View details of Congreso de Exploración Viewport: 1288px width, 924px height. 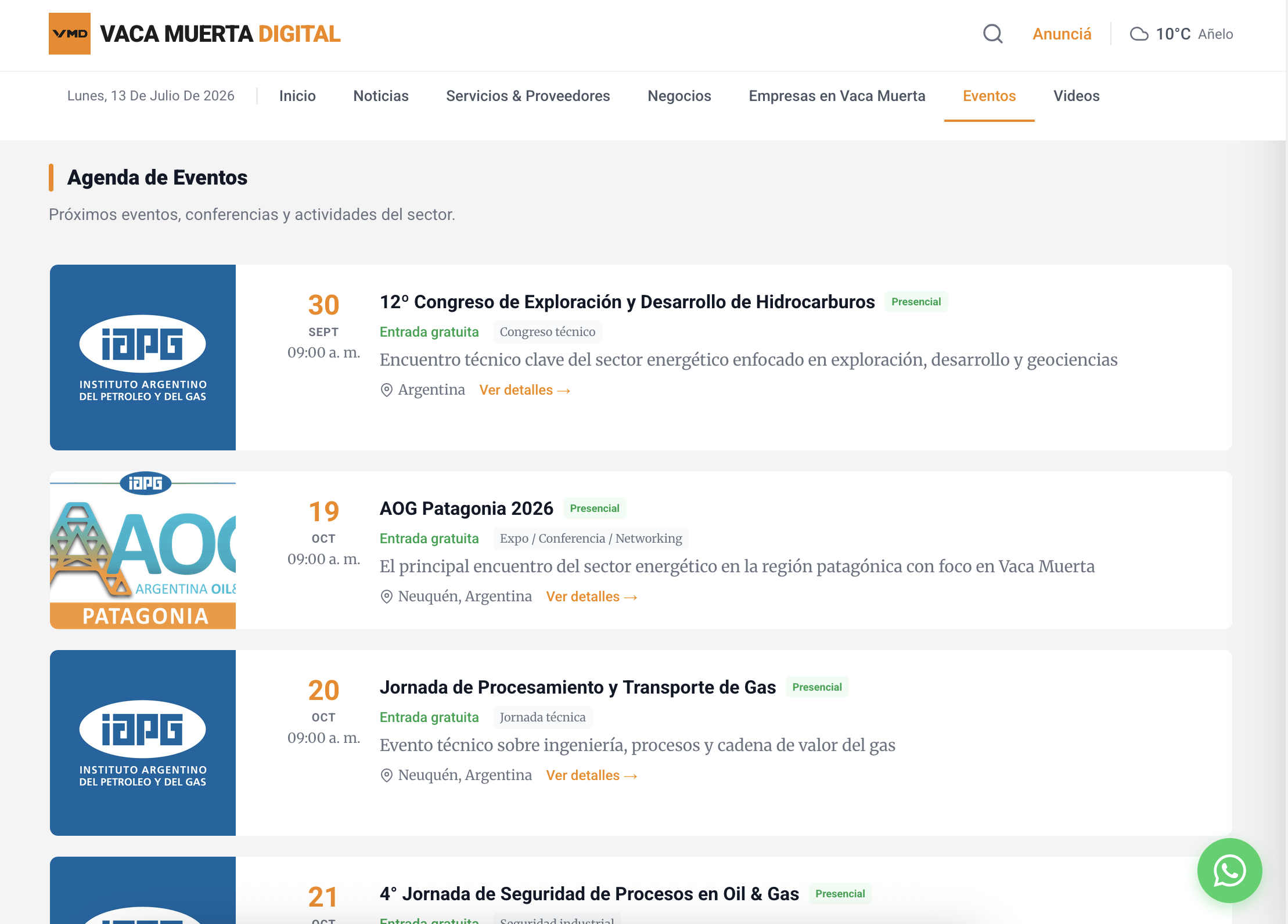(525, 390)
